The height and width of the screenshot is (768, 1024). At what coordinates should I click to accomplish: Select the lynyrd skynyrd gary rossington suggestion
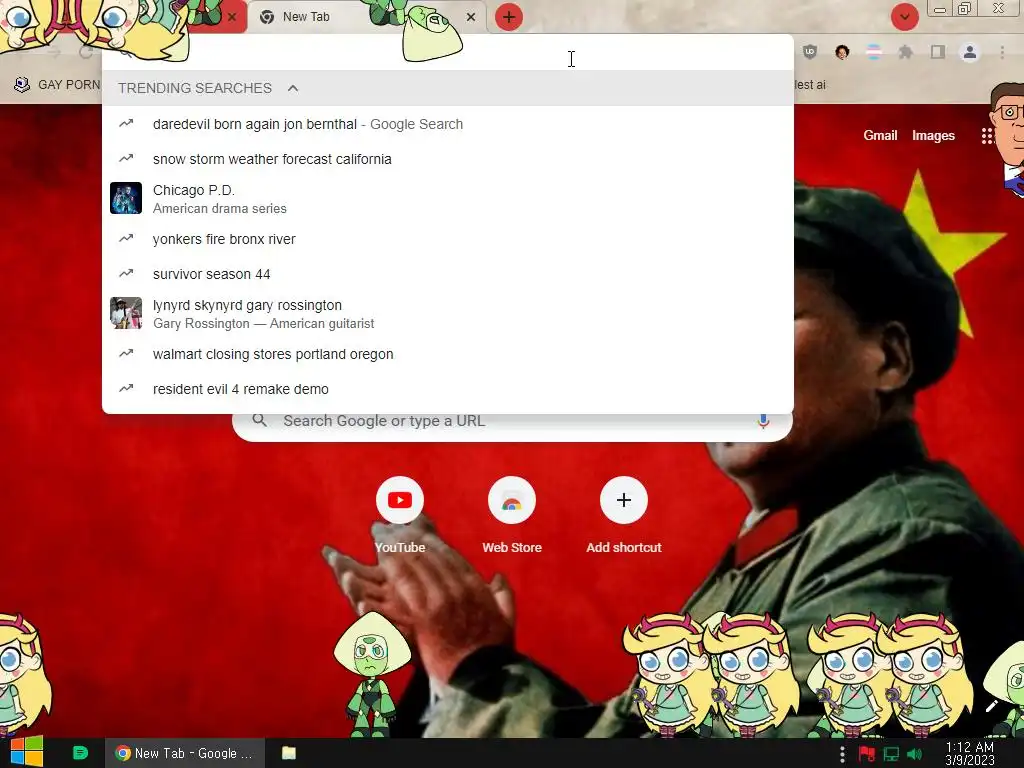point(448,313)
